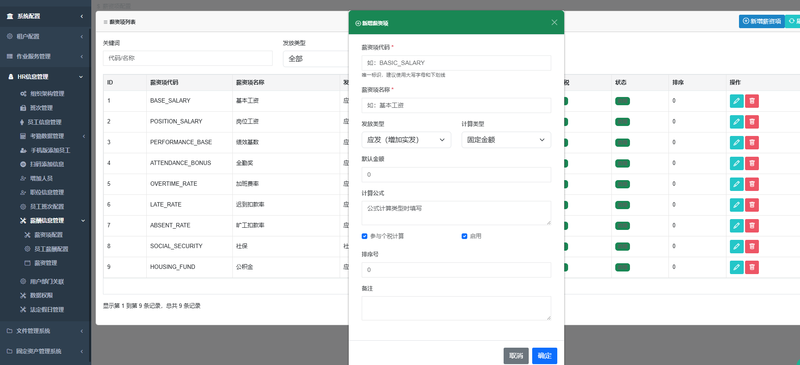The height and width of the screenshot is (365, 800).
Task: Edit the HOUSING_FUND row
Action: tap(736, 267)
